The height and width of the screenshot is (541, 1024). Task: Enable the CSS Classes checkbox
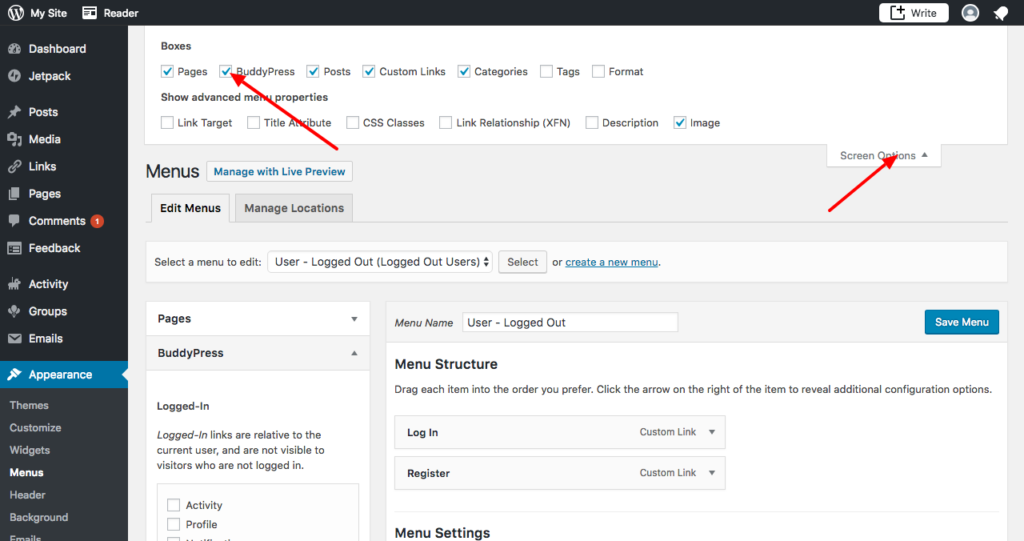pos(353,123)
